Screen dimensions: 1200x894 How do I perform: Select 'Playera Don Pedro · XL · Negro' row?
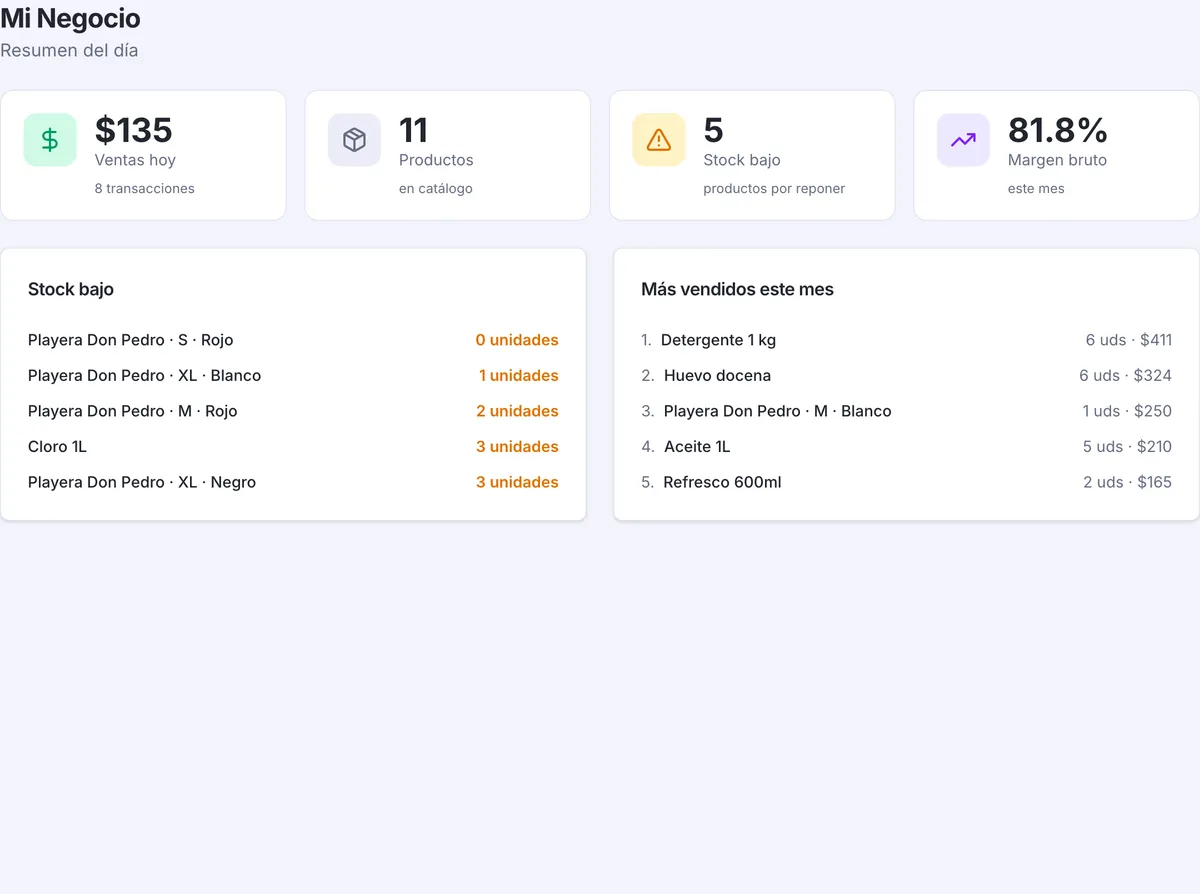(293, 482)
